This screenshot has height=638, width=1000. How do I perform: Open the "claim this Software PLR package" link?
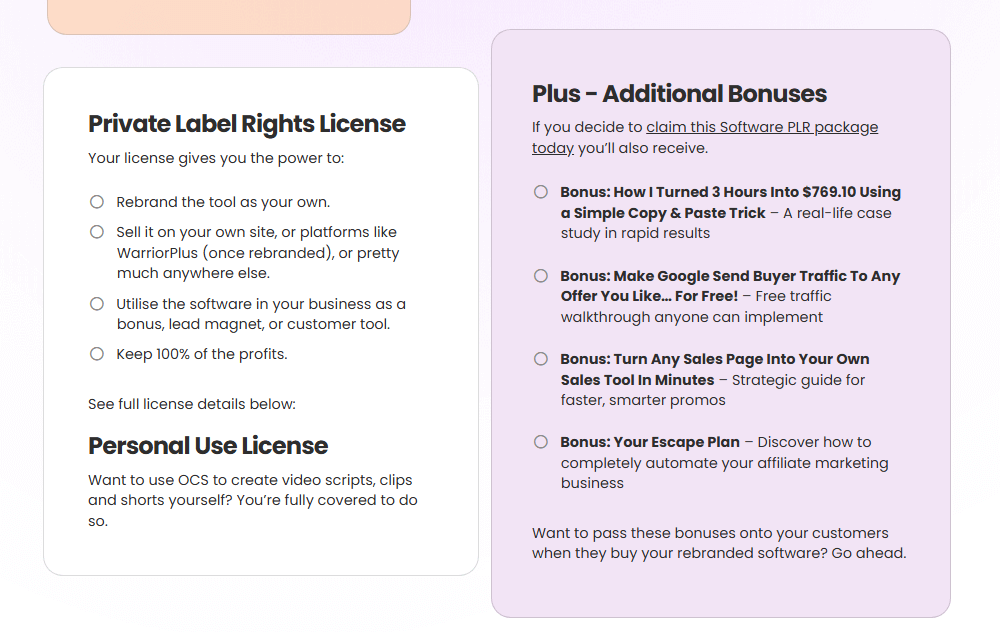761,127
